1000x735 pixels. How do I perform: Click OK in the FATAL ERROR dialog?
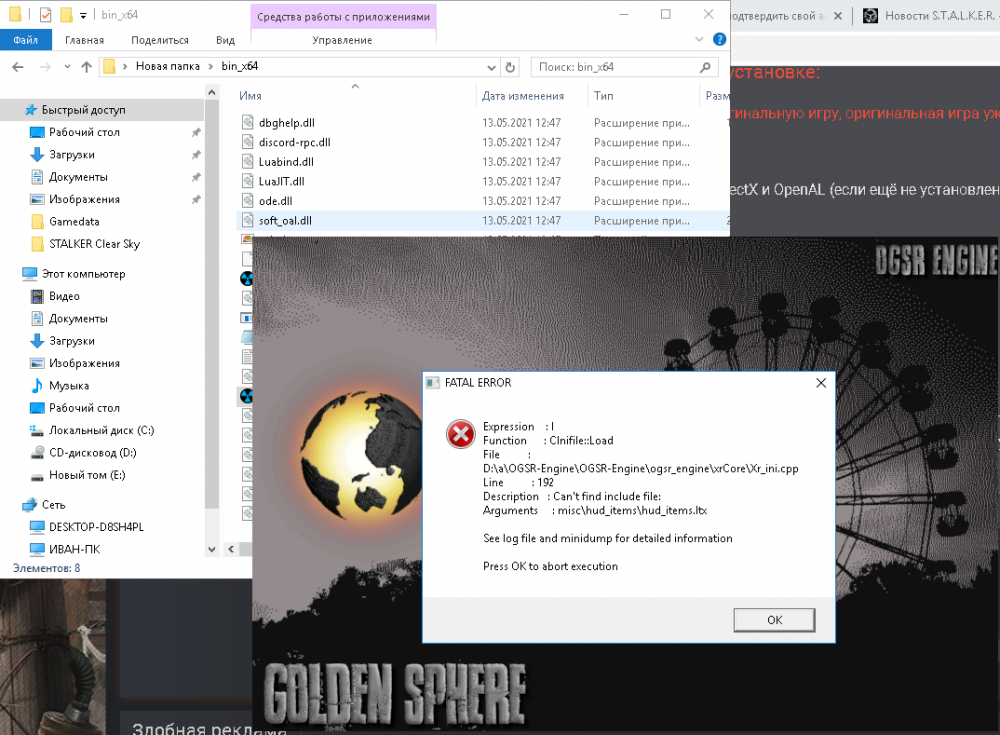(774, 620)
